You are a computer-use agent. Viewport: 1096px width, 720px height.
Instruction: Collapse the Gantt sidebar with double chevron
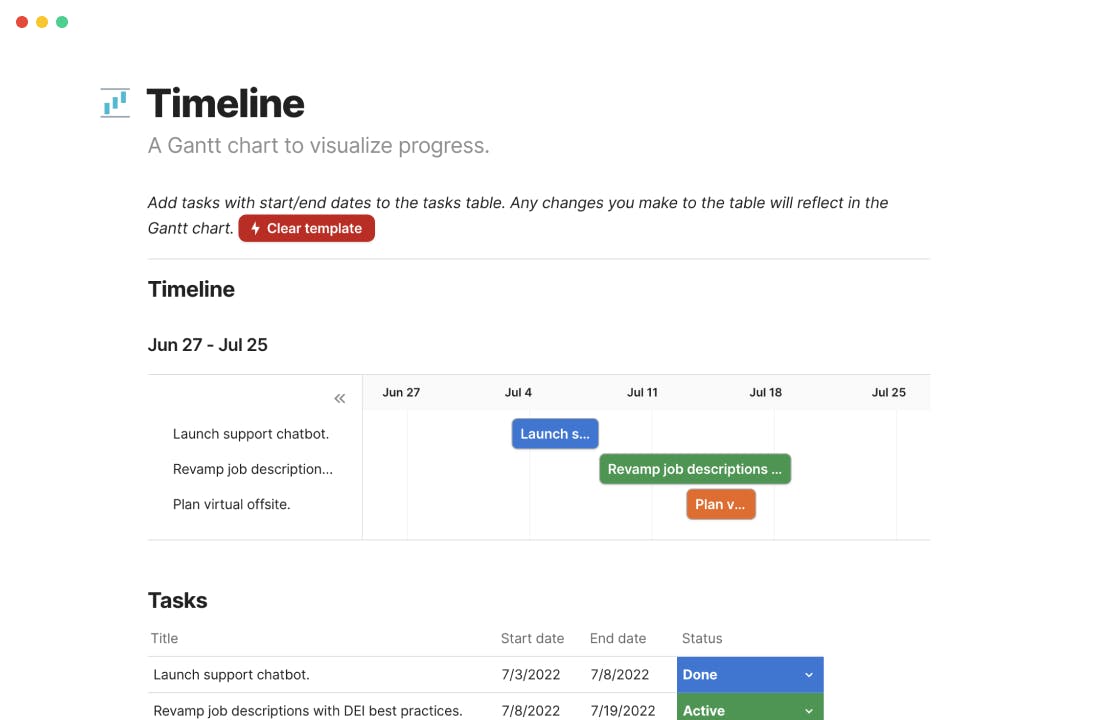(x=340, y=398)
